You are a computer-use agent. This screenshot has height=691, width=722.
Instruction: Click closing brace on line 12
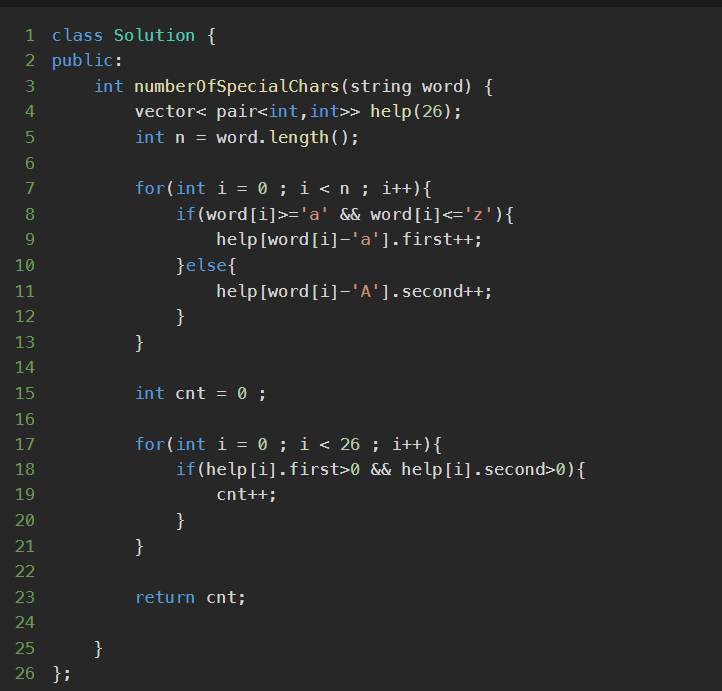[x=180, y=317]
